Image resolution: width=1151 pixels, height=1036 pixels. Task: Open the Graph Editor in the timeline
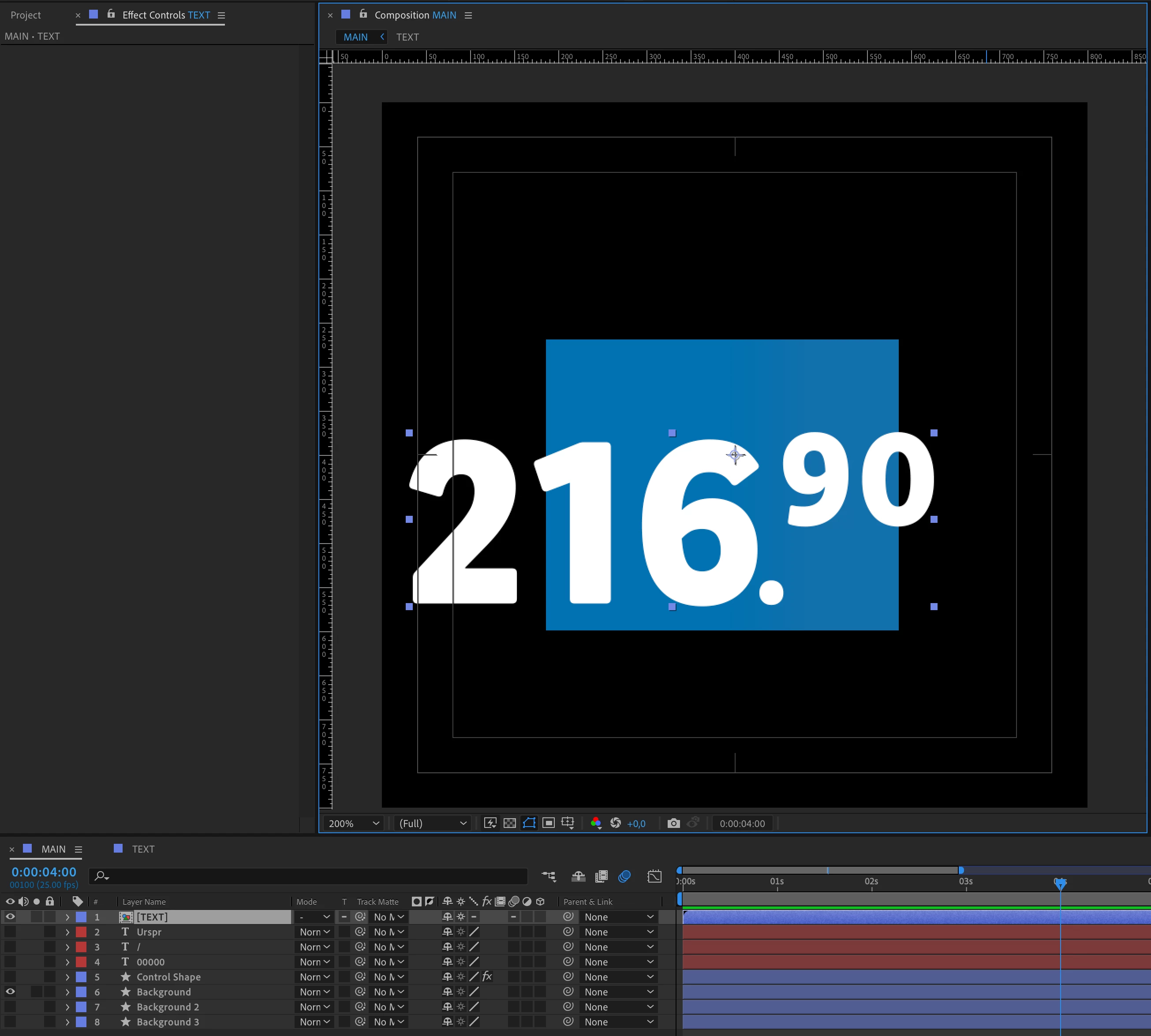tap(654, 876)
